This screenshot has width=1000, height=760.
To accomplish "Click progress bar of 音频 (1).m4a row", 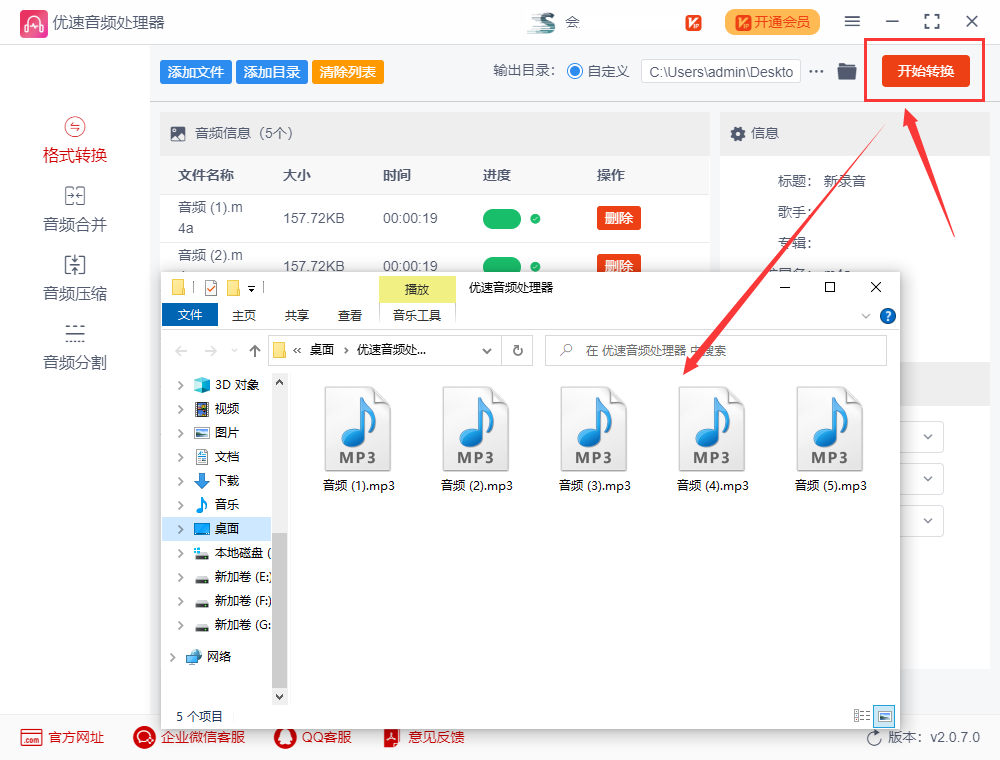I will click(502, 219).
